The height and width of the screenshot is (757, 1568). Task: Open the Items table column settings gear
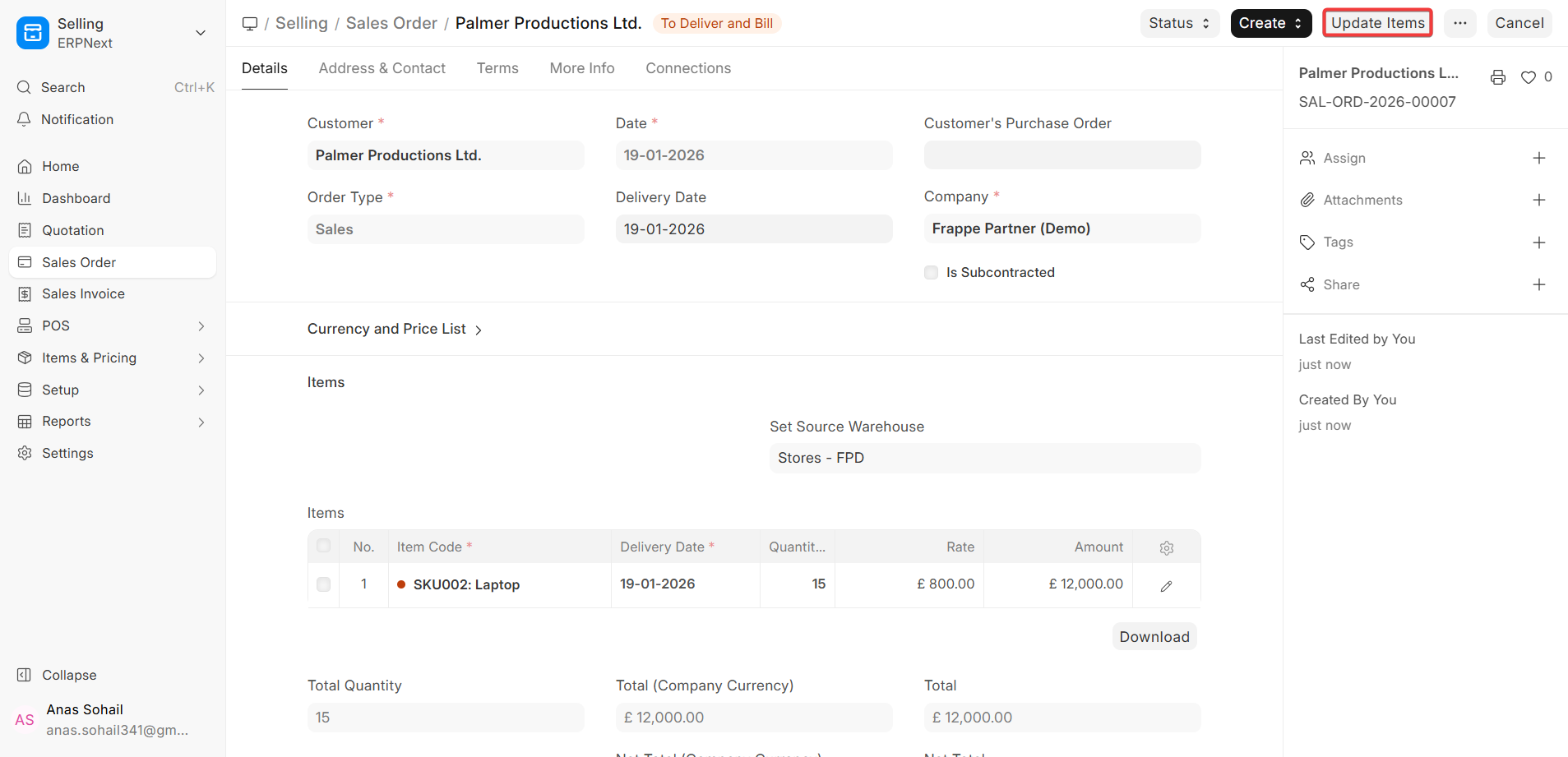pos(1166,547)
